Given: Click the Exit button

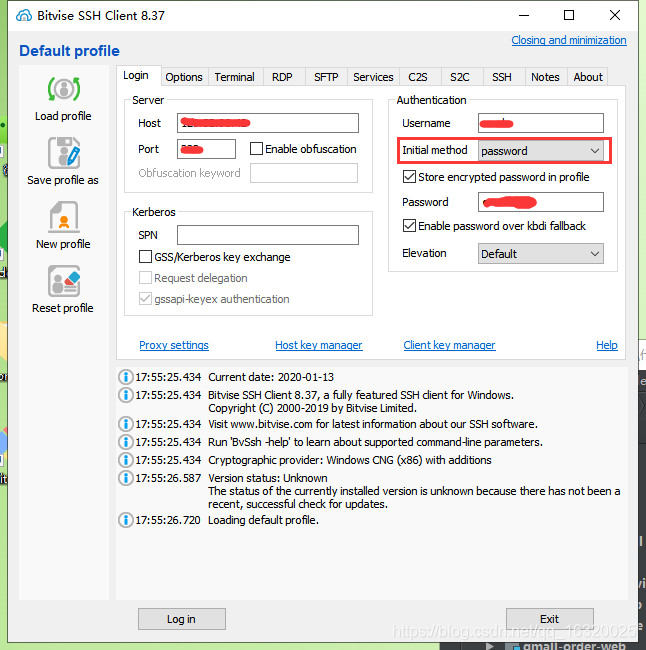Looking at the screenshot, I should coord(549,619).
